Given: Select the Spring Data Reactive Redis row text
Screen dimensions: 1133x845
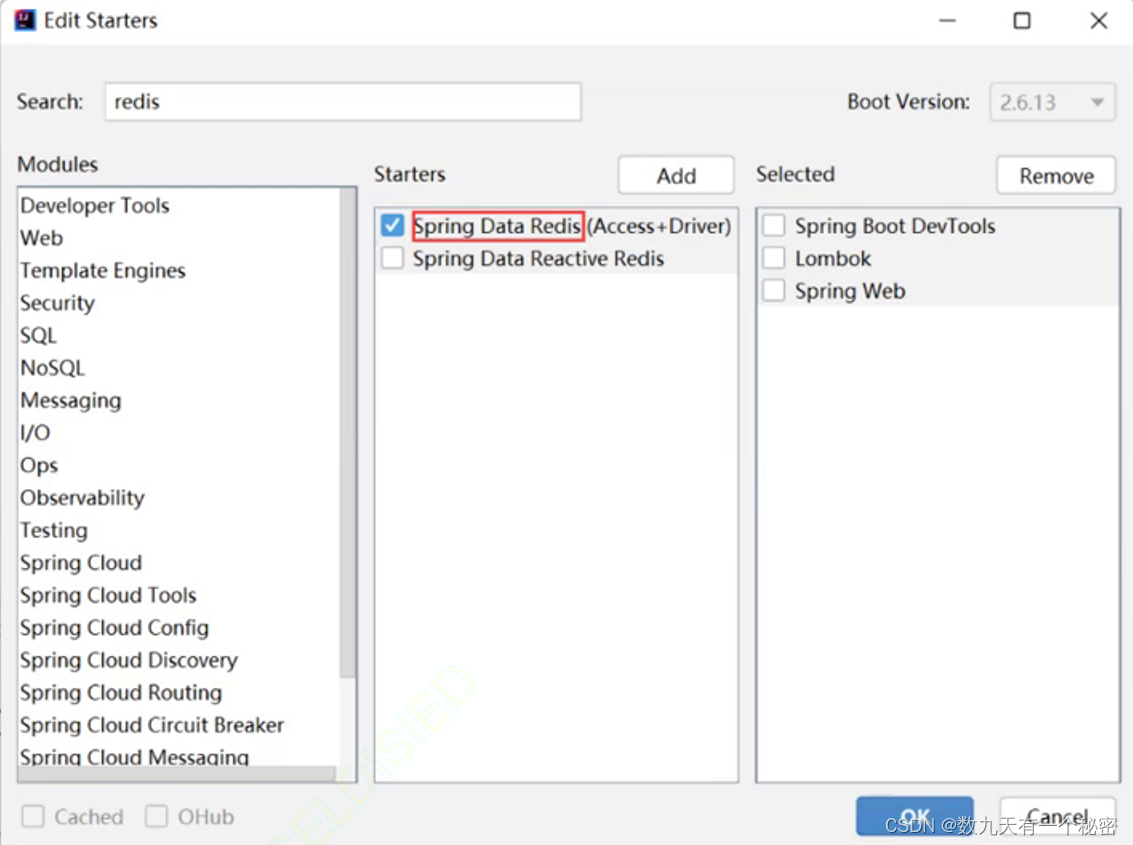Looking at the screenshot, I should tap(538, 258).
